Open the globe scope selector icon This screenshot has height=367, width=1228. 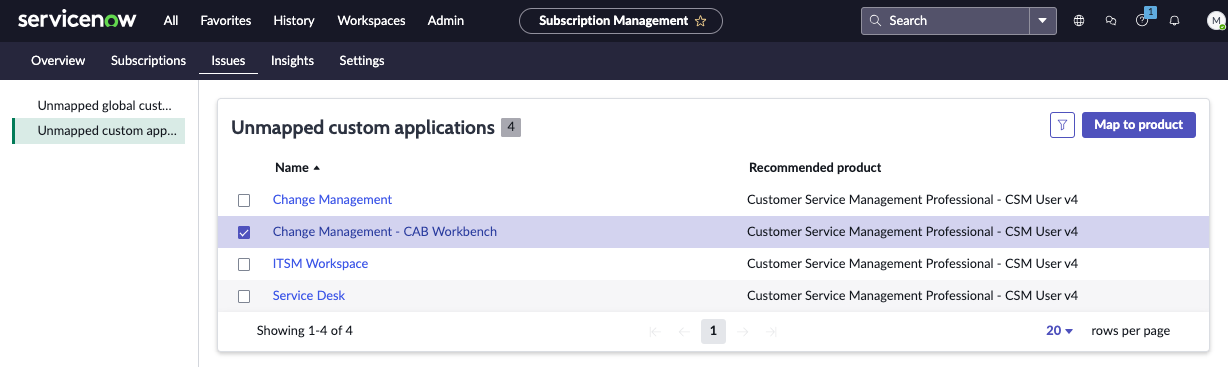pyautogui.click(x=1079, y=20)
